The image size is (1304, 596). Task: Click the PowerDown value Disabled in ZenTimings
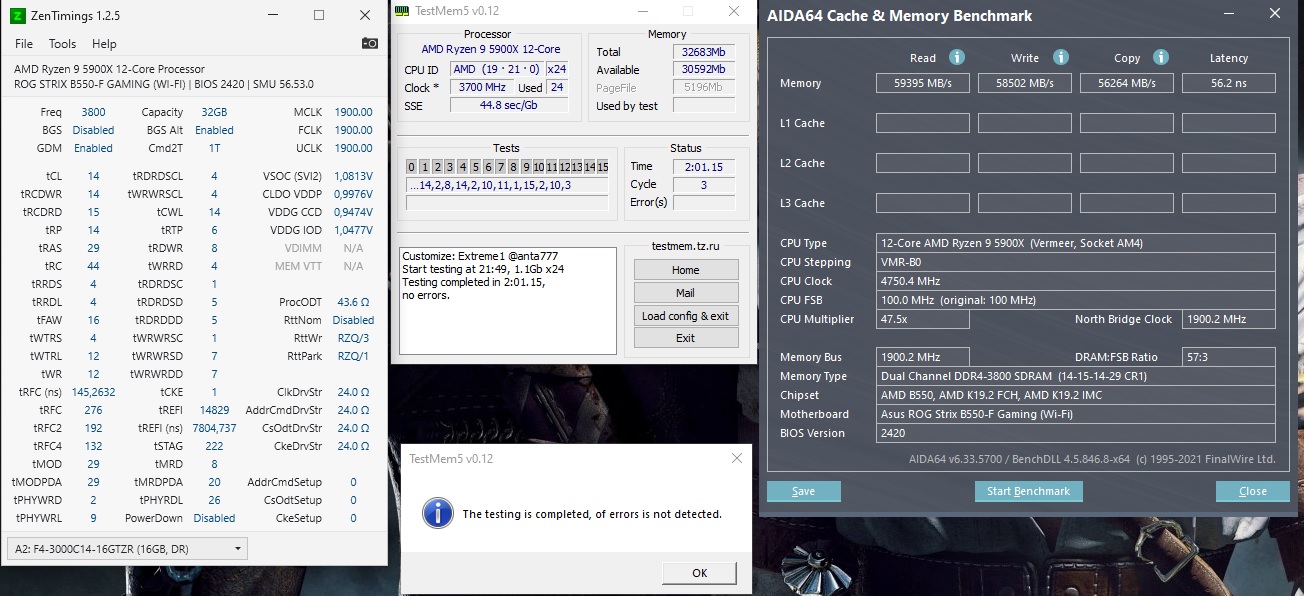pos(214,518)
